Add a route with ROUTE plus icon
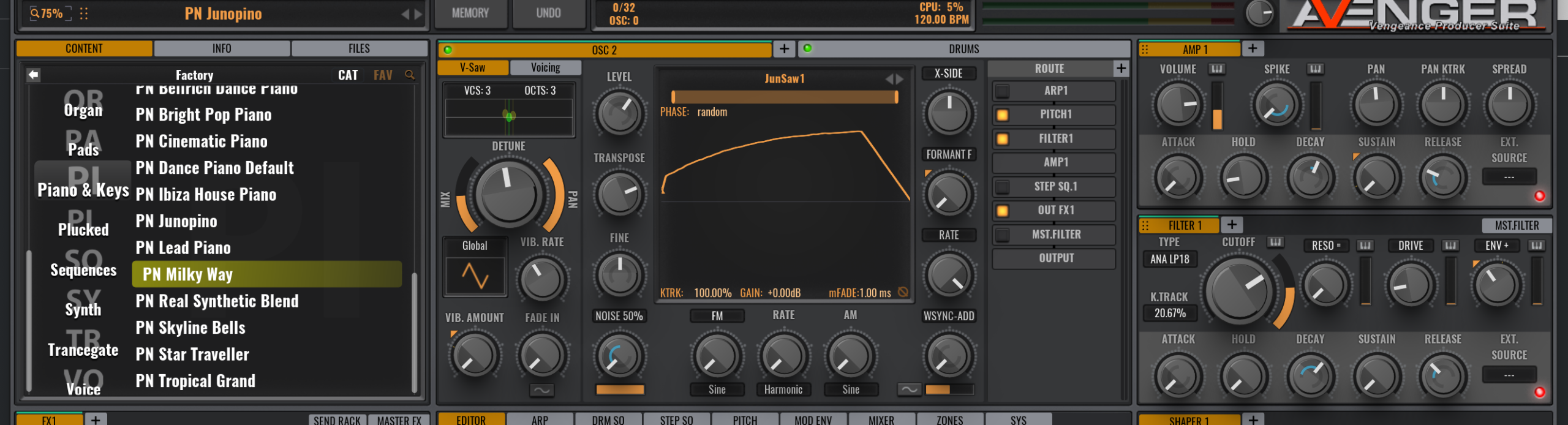1568x425 pixels. [x=1121, y=68]
